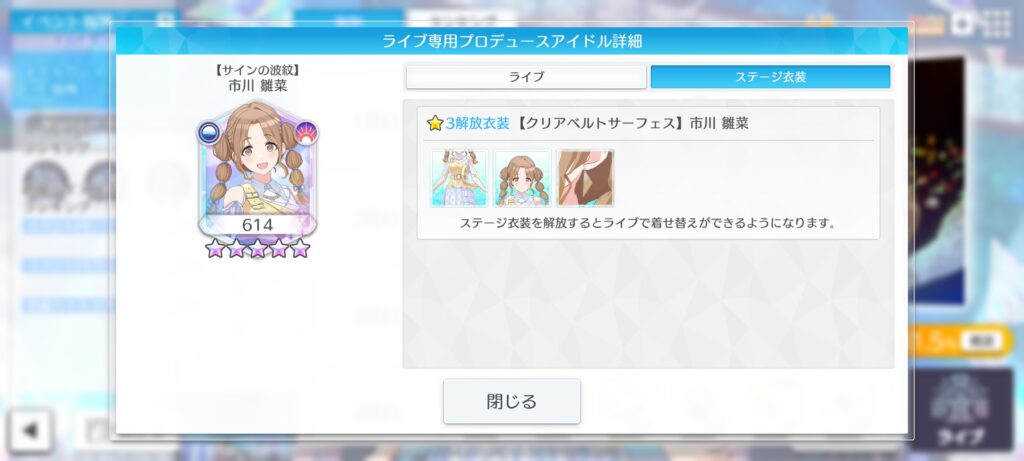Click the 3解放衣装 blue label

click(x=477, y=123)
